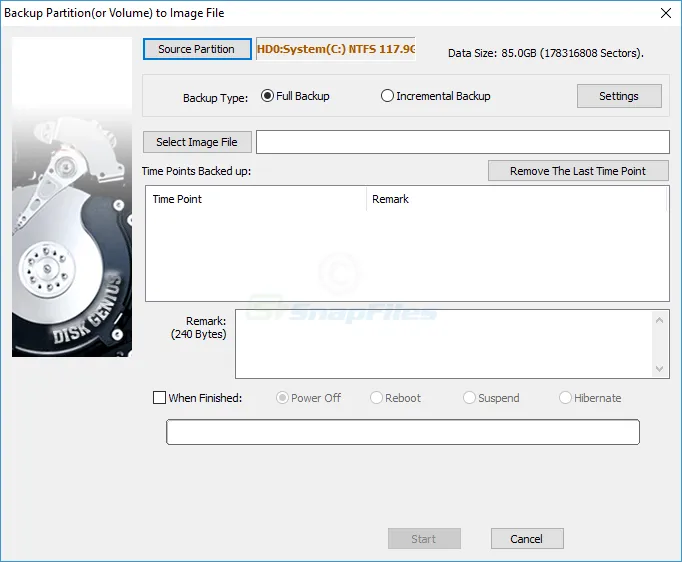Screen dimensions: 682x562
Task: Focus the image file path field
Action: point(462,142)
